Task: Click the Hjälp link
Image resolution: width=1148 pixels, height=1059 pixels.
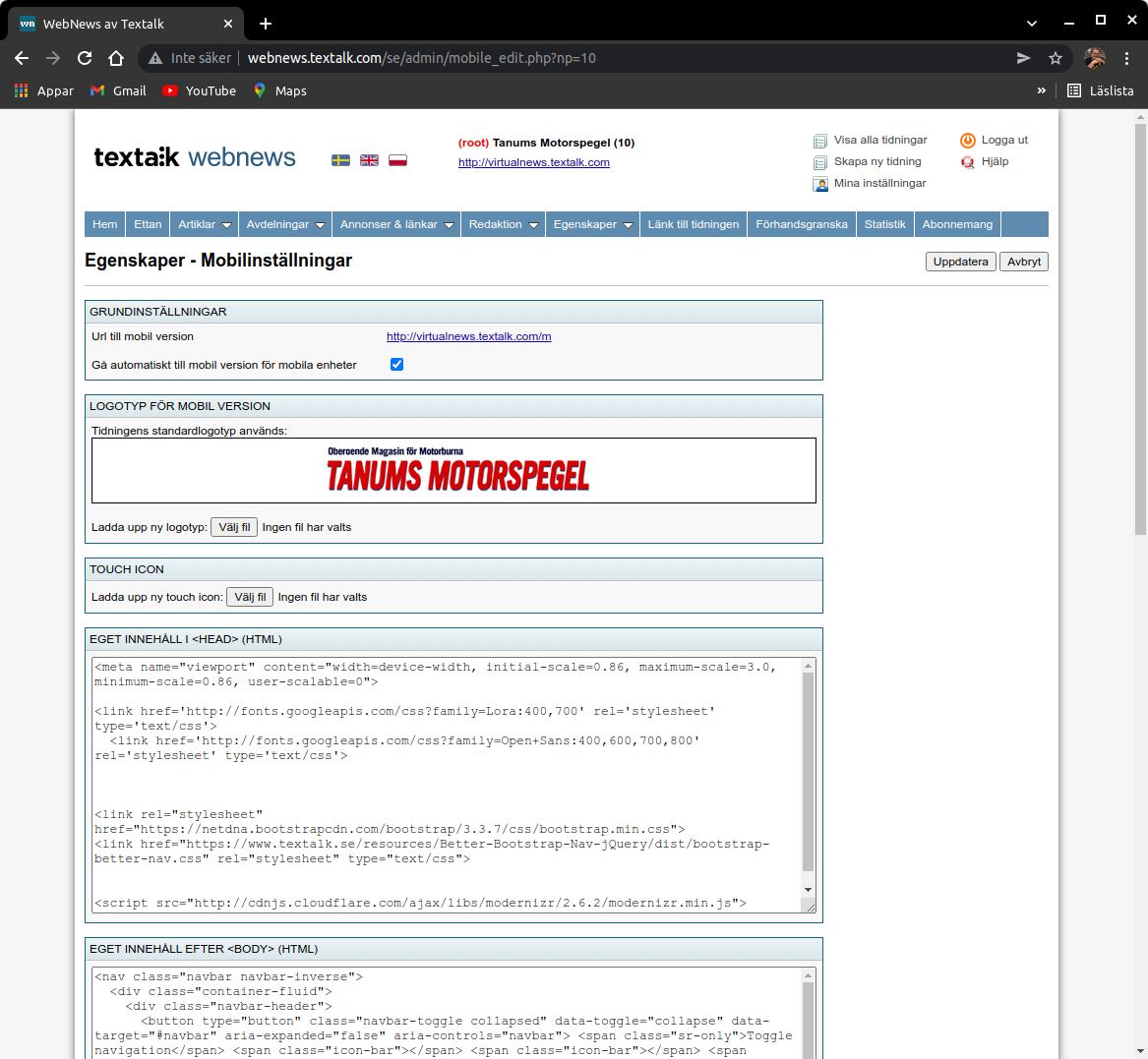Action: tap(995, 161)
